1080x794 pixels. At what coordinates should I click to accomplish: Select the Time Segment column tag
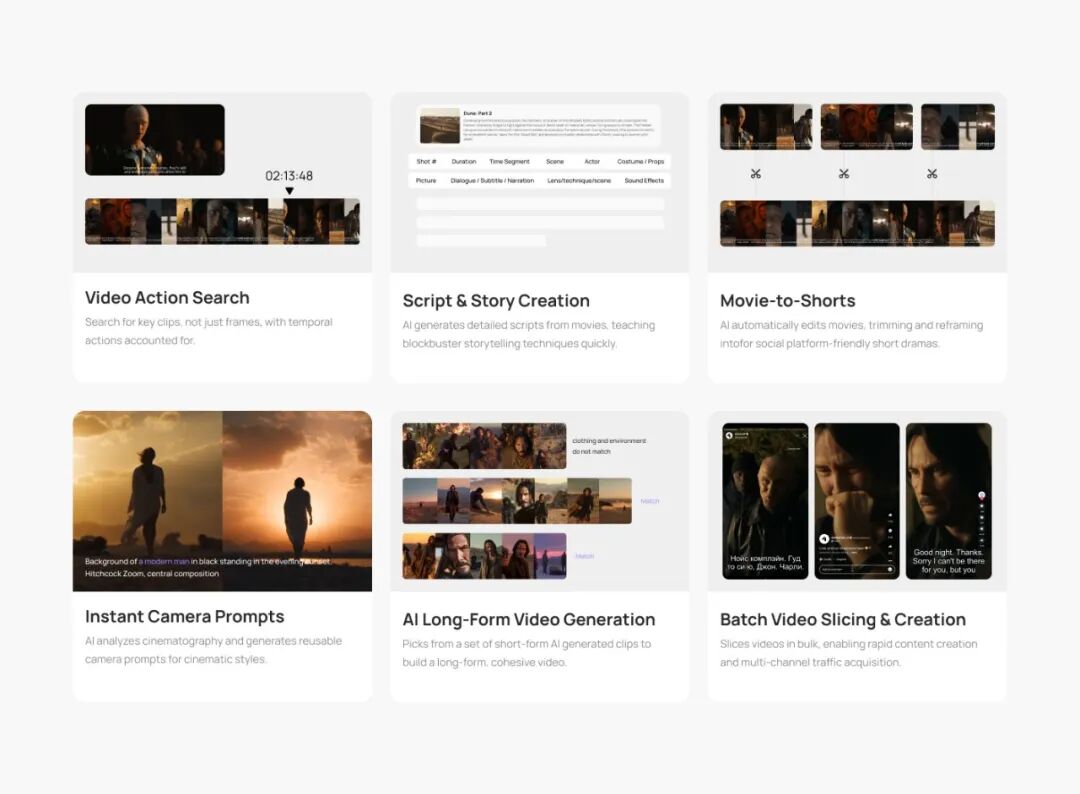tap(510, 161)
